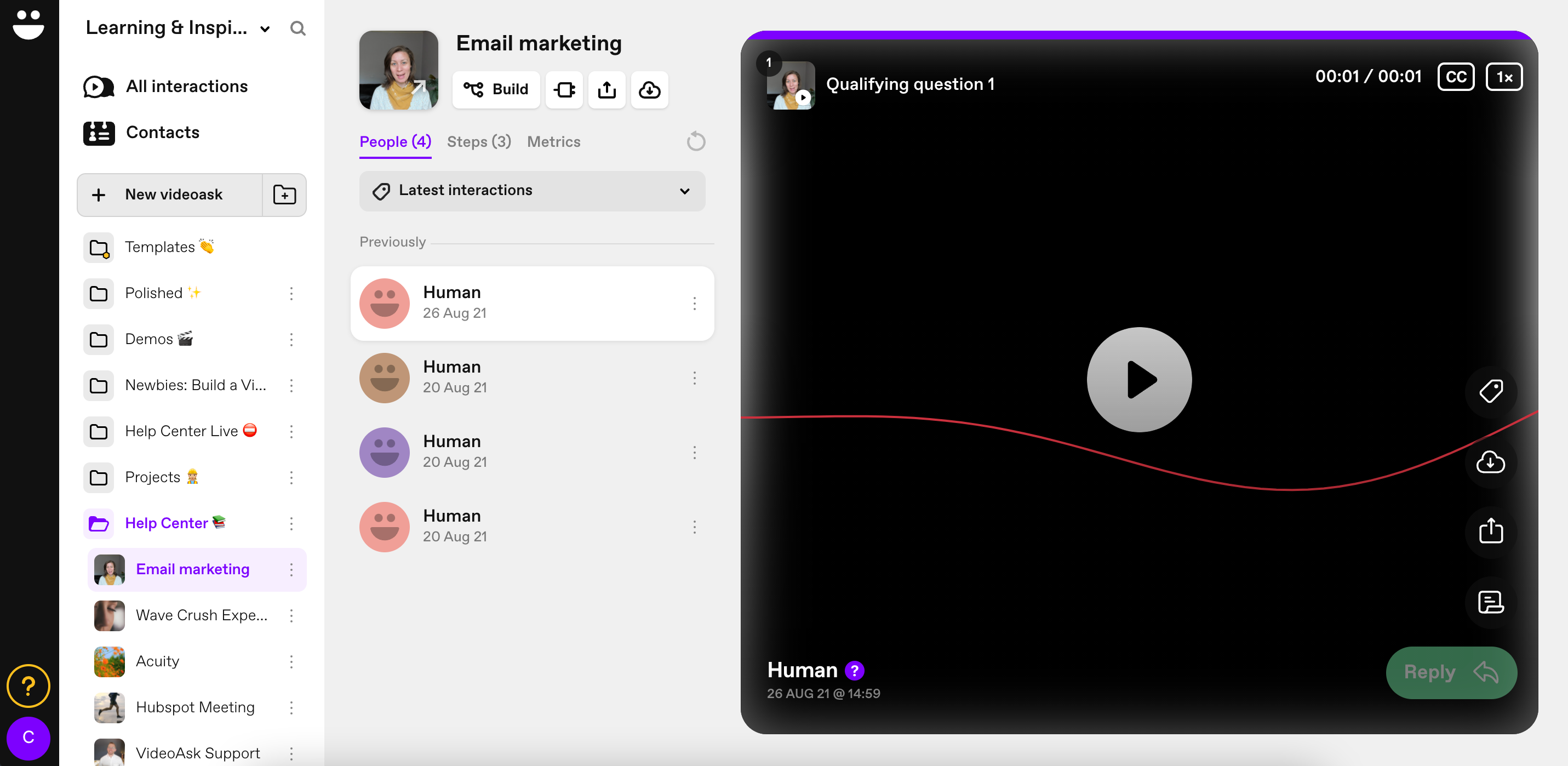Select the VideoAsk Support videoask
Screen dimensions: 1568x766
pyautogui.click(x=177, y=753)
